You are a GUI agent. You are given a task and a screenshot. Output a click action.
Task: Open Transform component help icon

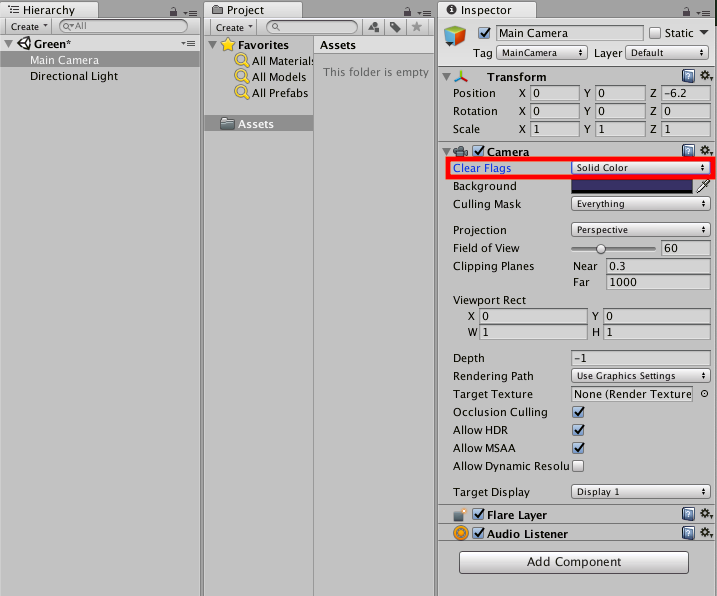coord(688,76)
